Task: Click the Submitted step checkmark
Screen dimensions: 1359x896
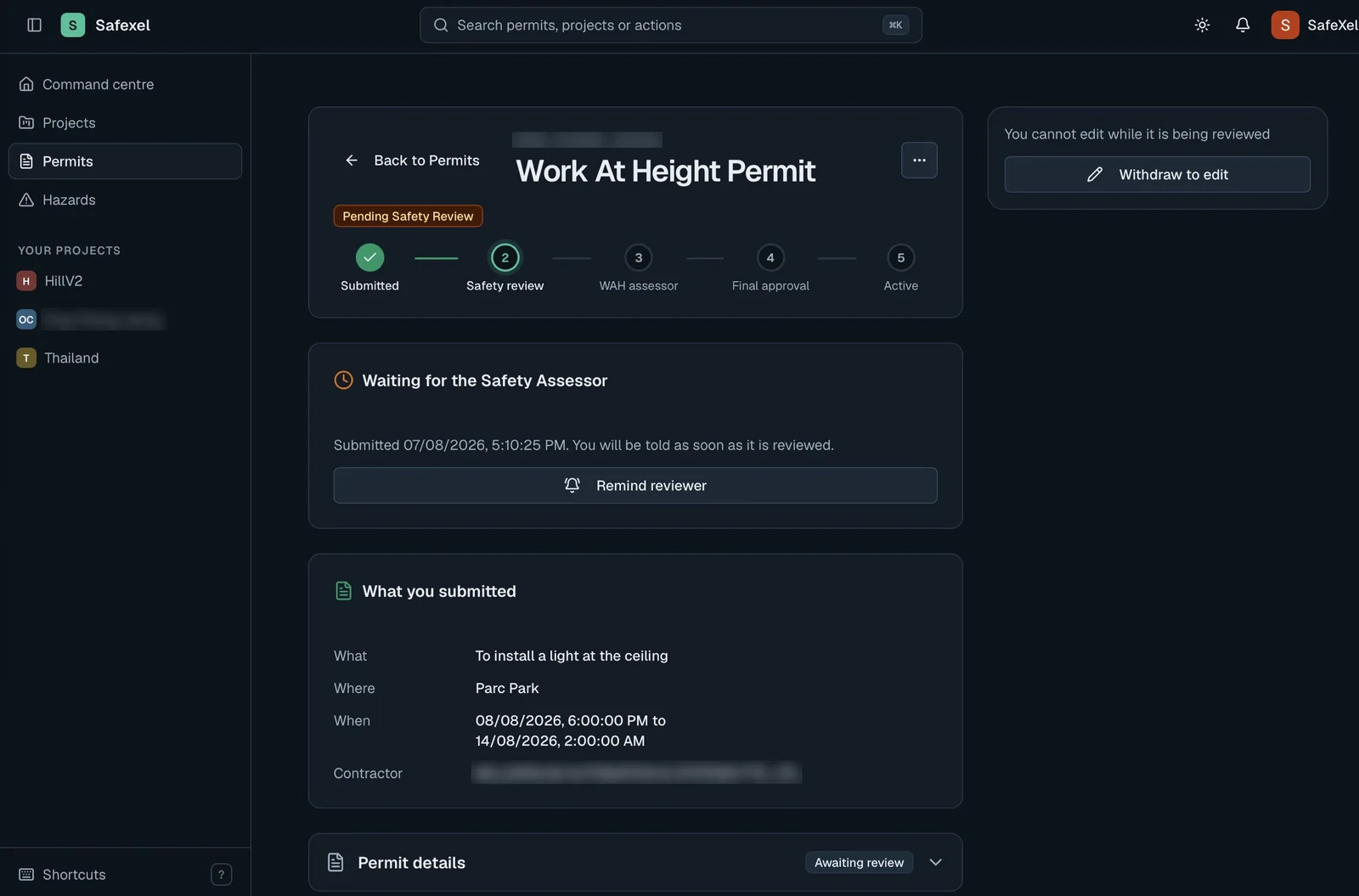Action: point(369,257)
